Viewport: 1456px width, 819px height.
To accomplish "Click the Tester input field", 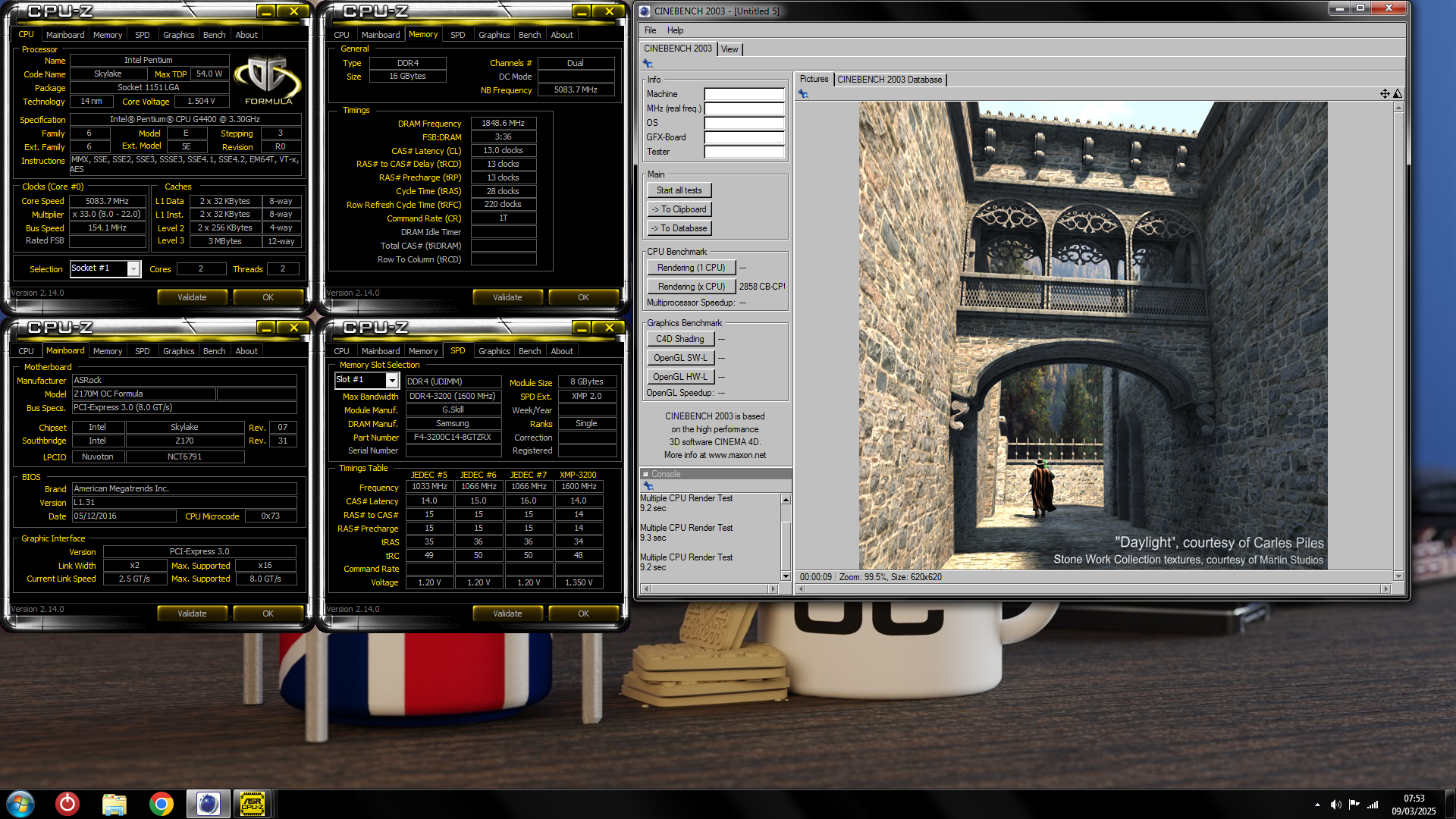I will (x=744, y=152).
